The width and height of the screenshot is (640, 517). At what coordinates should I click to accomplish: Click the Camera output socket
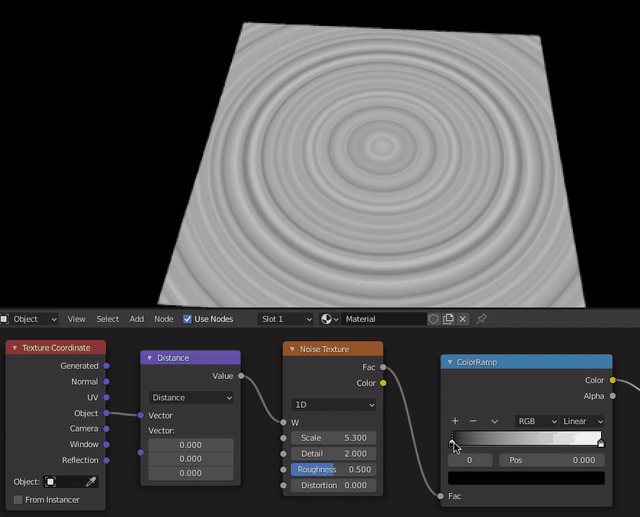tap(107, 429)
